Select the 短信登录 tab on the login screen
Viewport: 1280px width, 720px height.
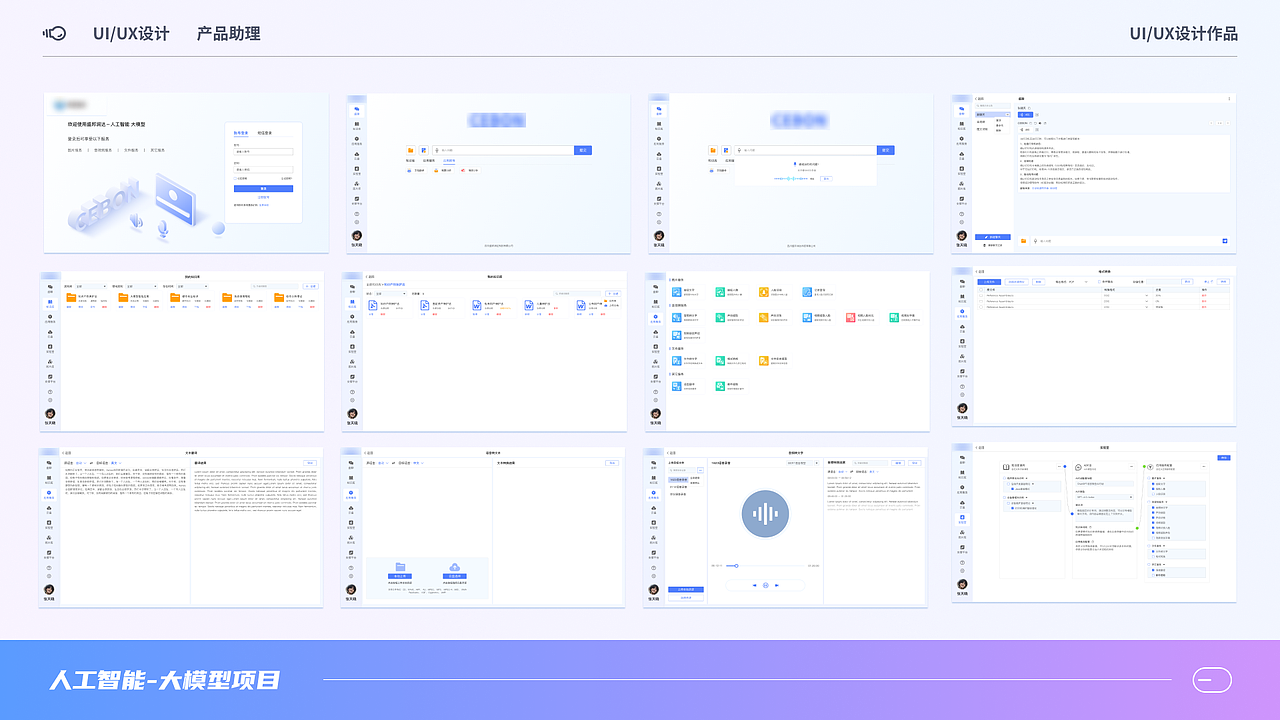tap(266, 131)
